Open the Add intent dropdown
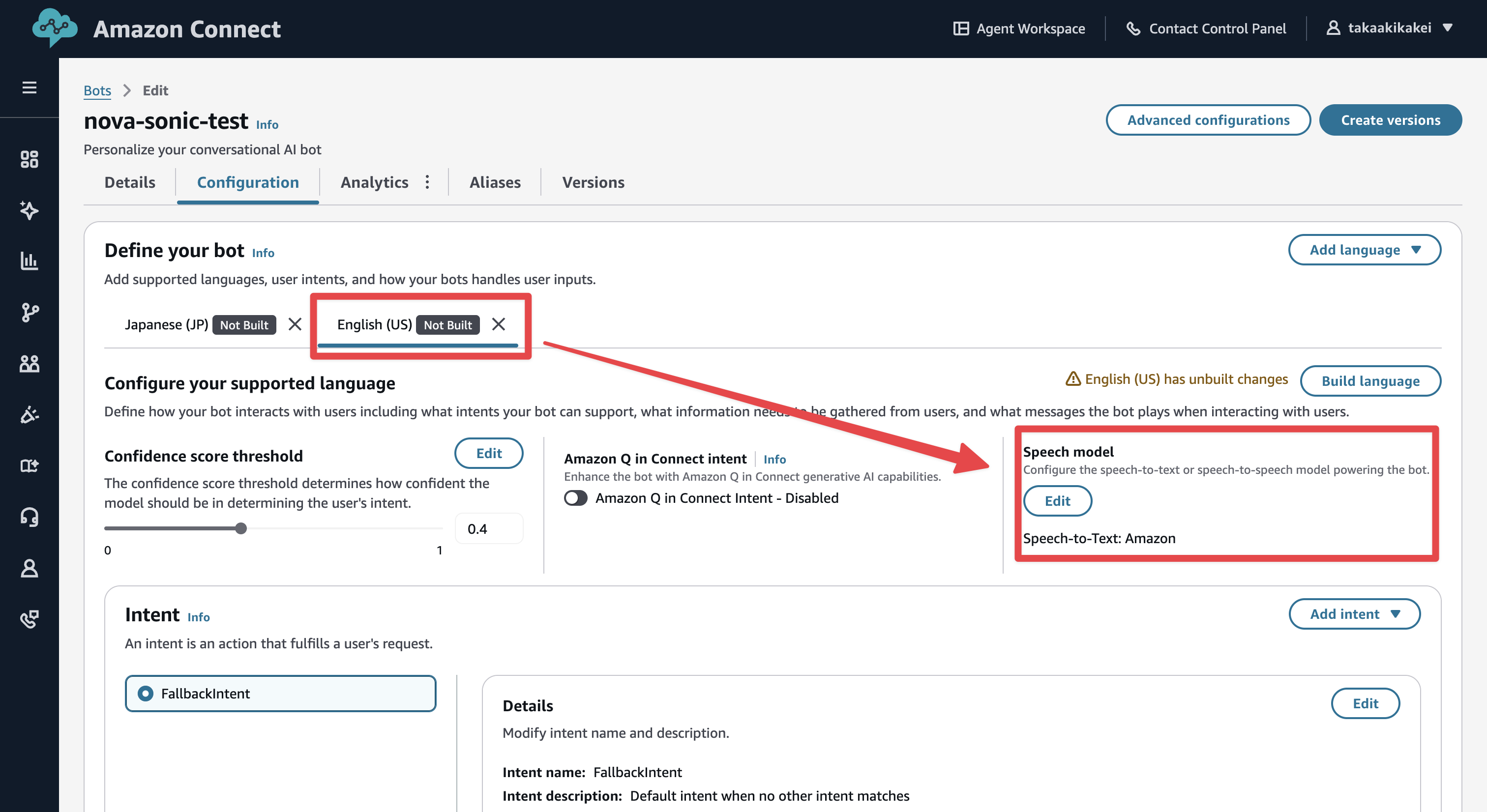The image size is (1487, 812). point(1354,613)
